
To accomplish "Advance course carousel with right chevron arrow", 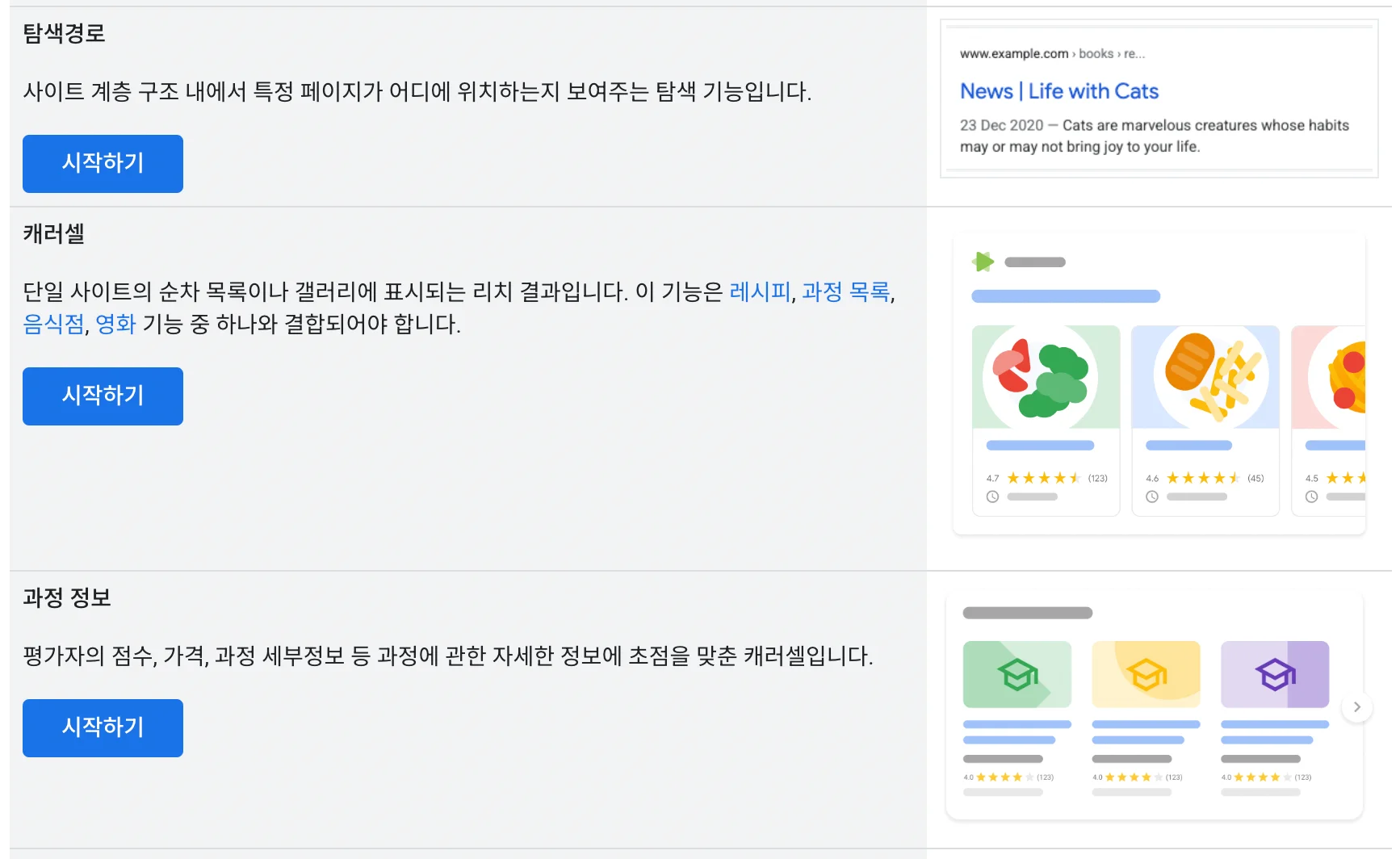I will (x=1356, y=707).
